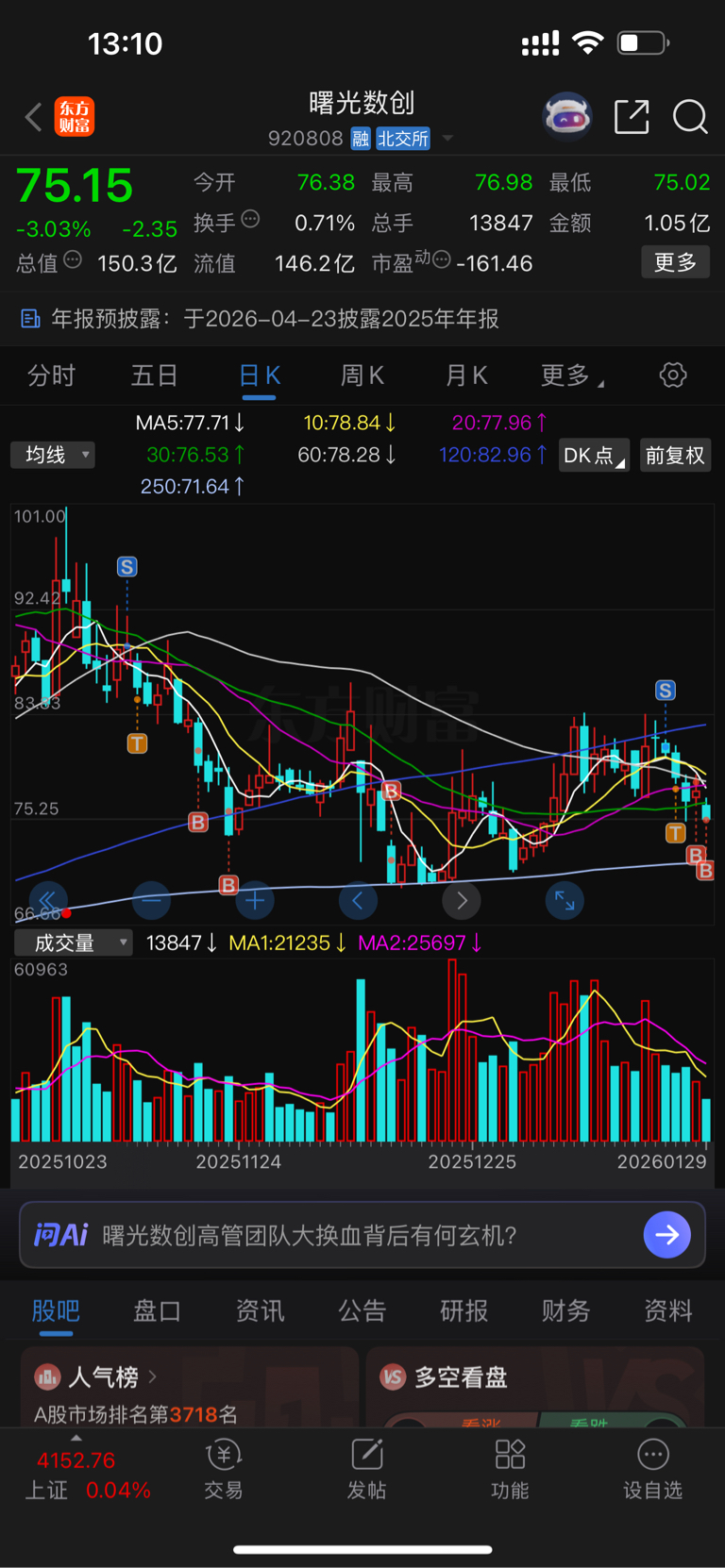Tap the 120:82.96 moving average label

coord(494,455)
